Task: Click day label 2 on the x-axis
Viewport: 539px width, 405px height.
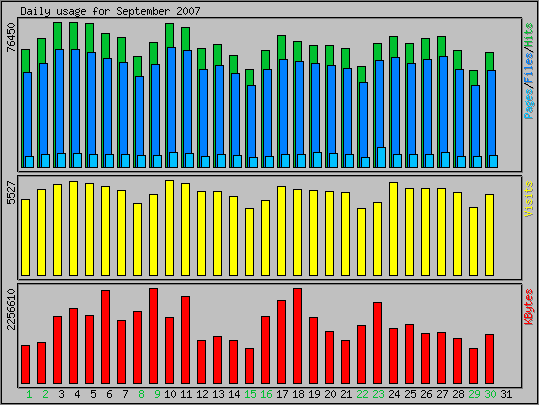Action: pyautogui.click(x=45, y=394)
